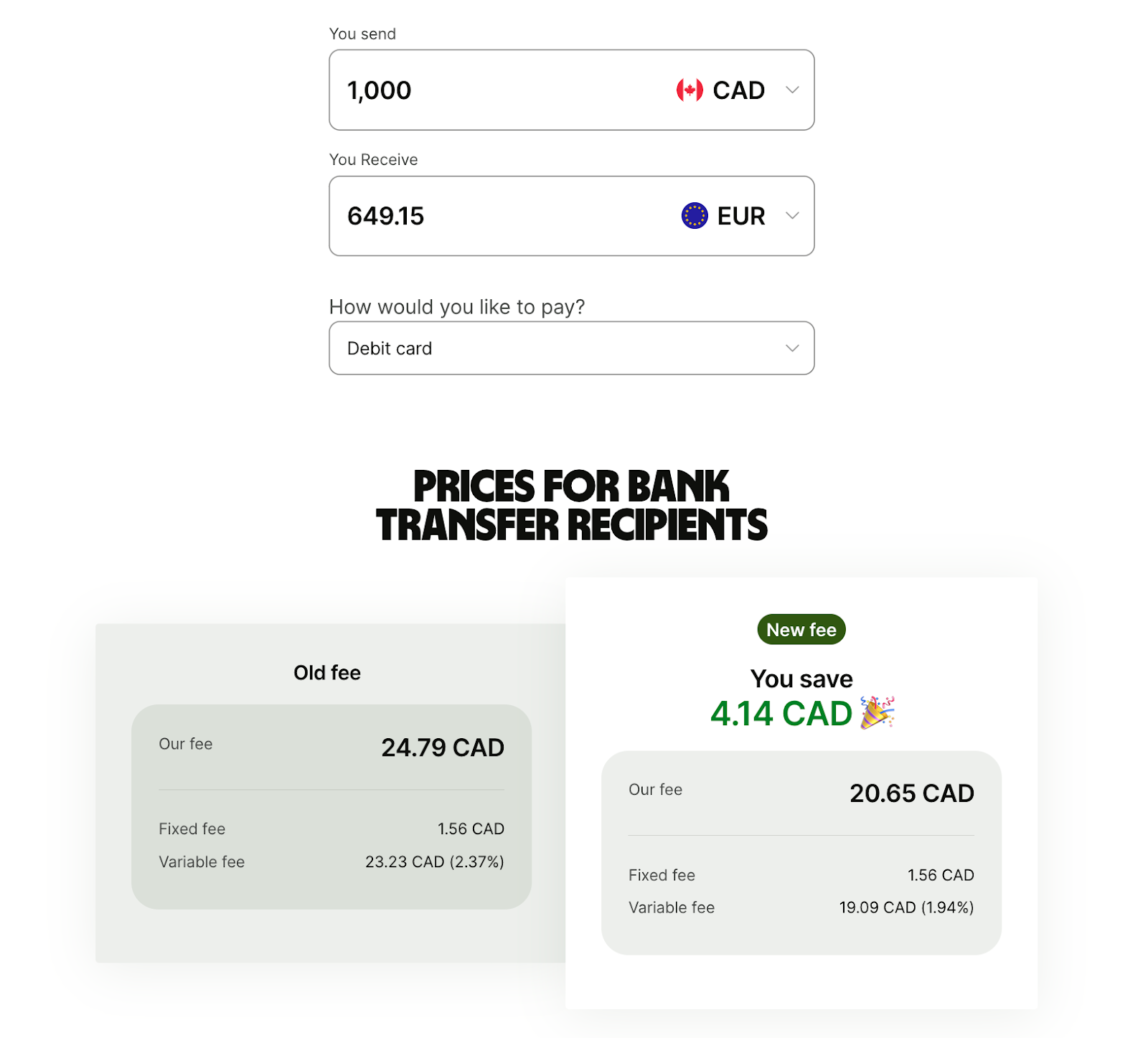Select the CAD currency label
Viewport: 1148px width, 1038px height.
(x=738, y=90)
